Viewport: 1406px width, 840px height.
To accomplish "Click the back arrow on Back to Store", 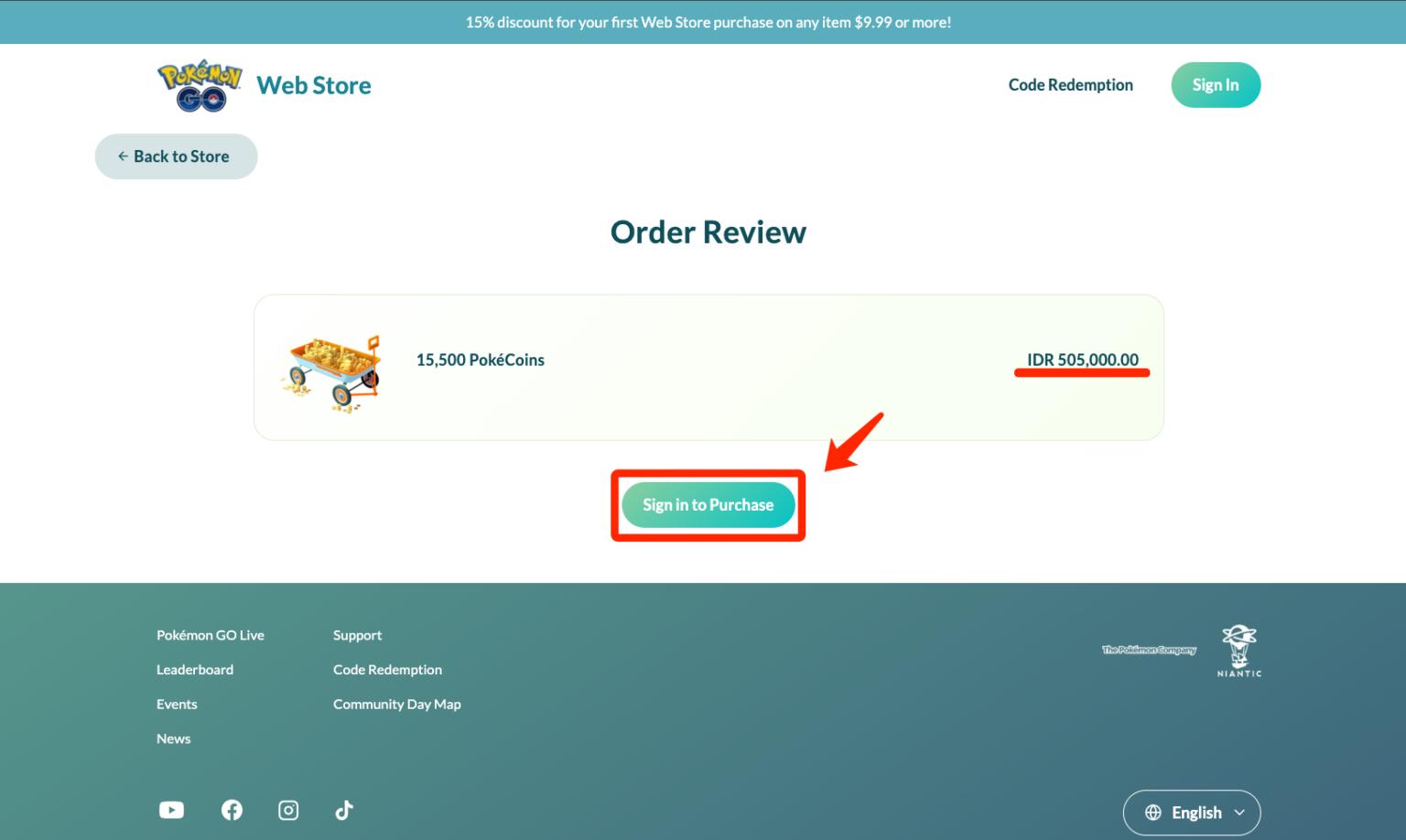I will (x=123, y=156).
